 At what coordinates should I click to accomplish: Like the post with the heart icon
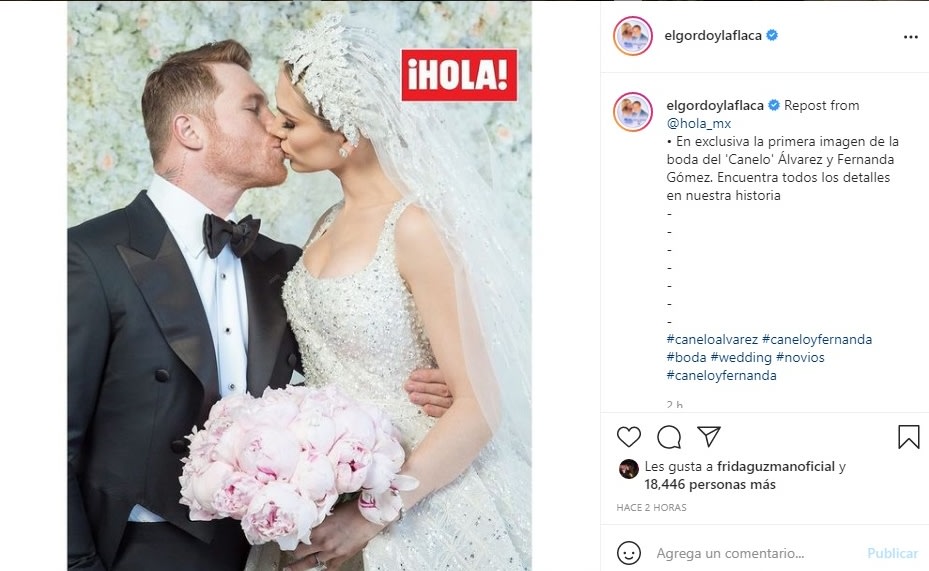[629, 437]
